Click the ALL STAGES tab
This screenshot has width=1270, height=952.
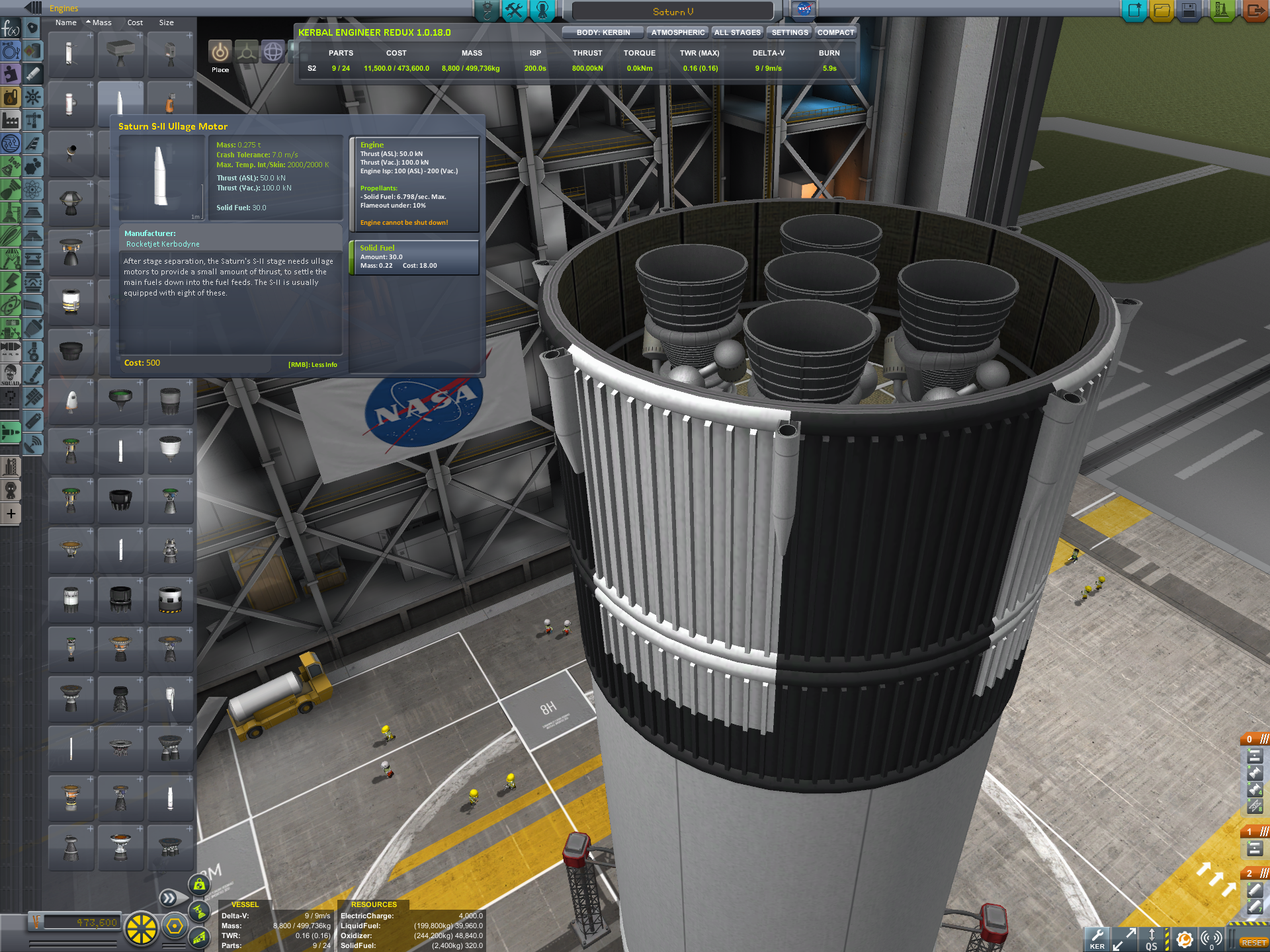[x=738, y=32]
